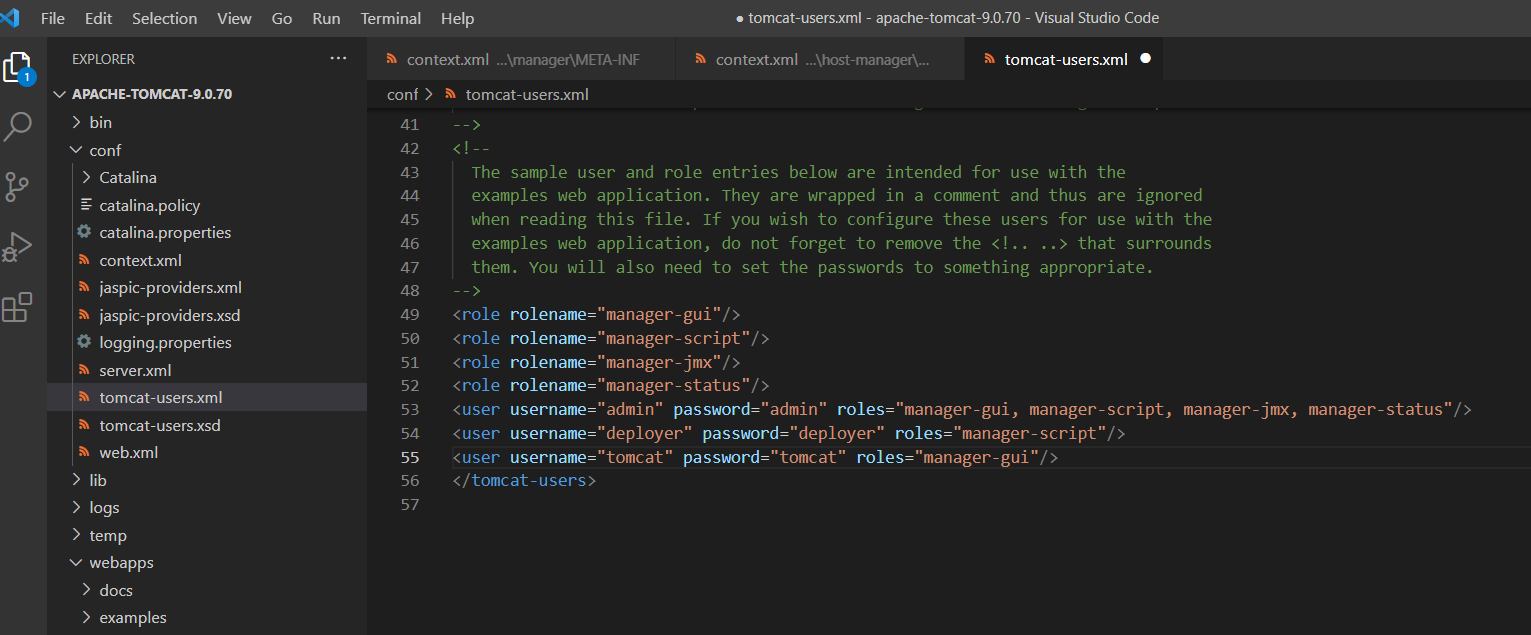Open web.xml file
The height and width of the screenshot is (635, 1531).
point(128,452)
